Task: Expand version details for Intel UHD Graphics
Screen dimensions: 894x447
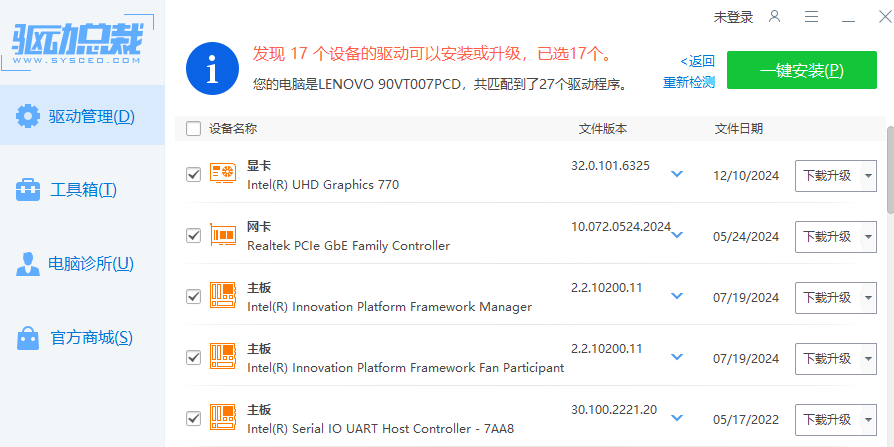Action: pos(677,174)
